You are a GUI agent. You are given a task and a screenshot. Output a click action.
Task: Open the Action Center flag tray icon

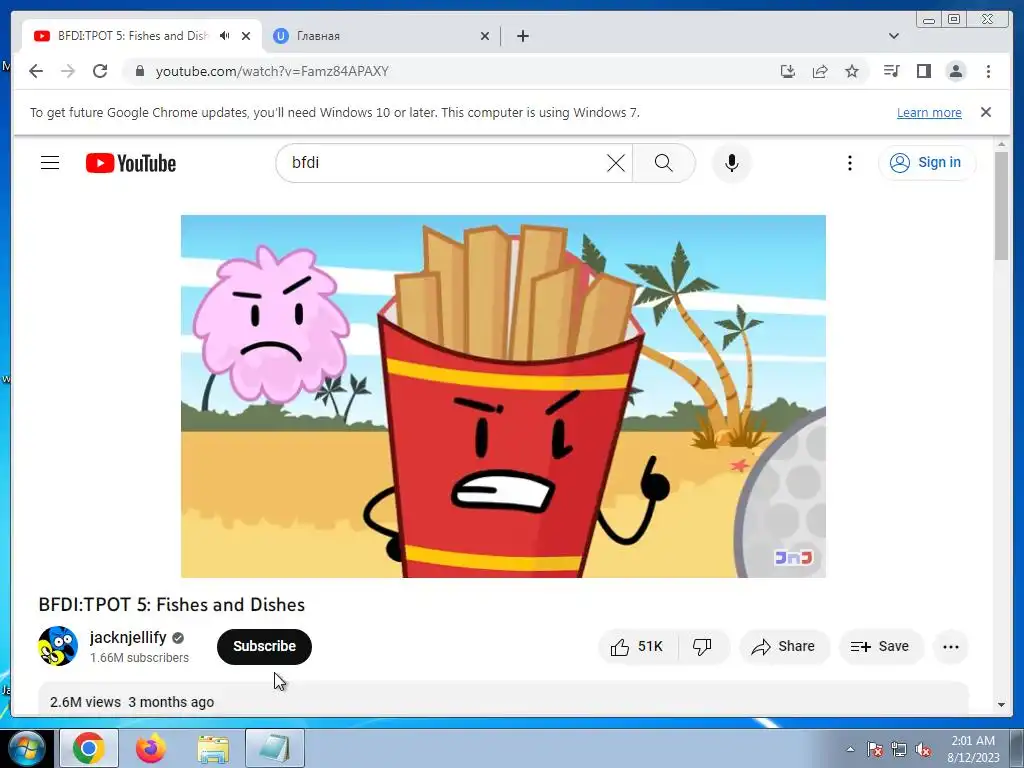coord(874,750)
